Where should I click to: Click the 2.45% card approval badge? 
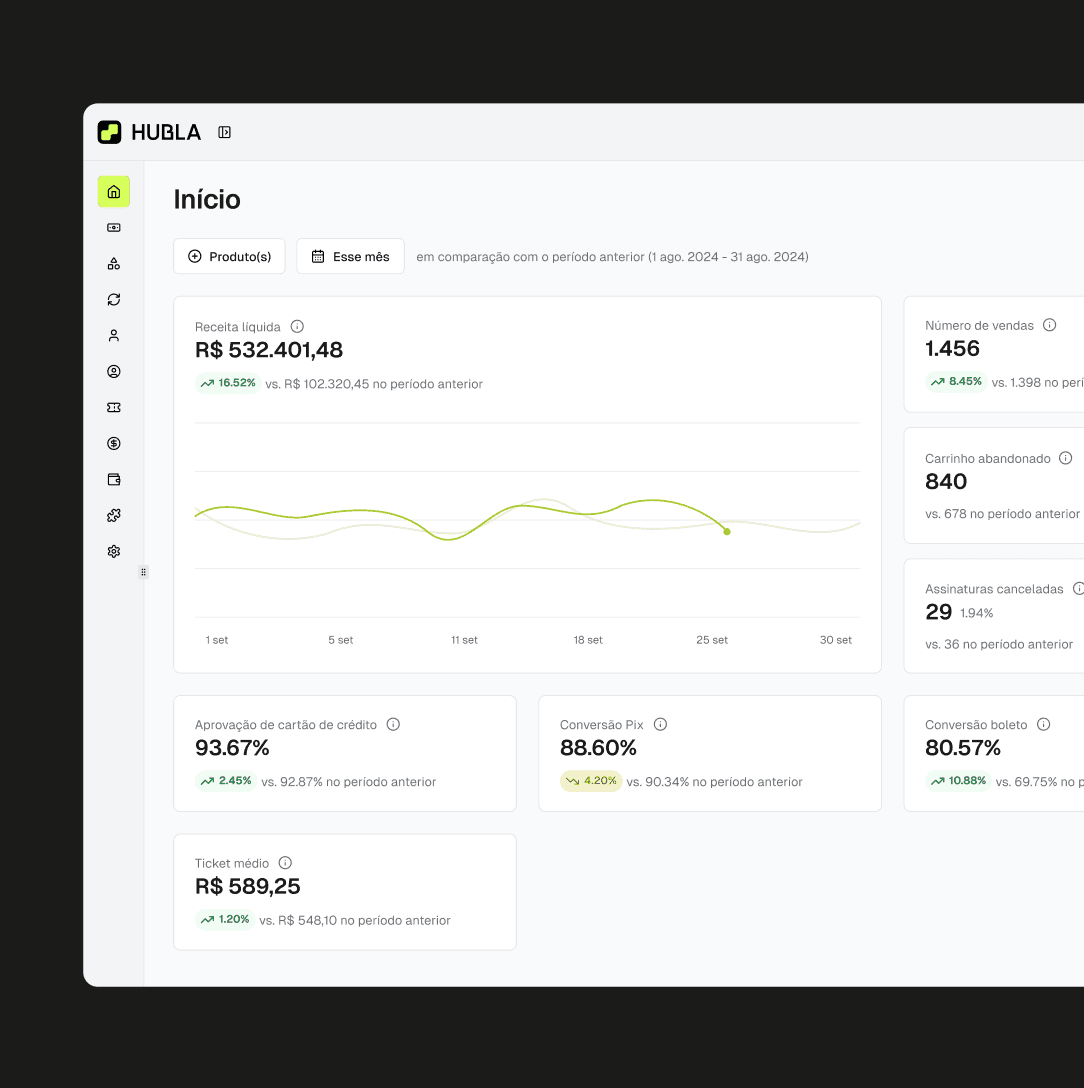(226, 781)
